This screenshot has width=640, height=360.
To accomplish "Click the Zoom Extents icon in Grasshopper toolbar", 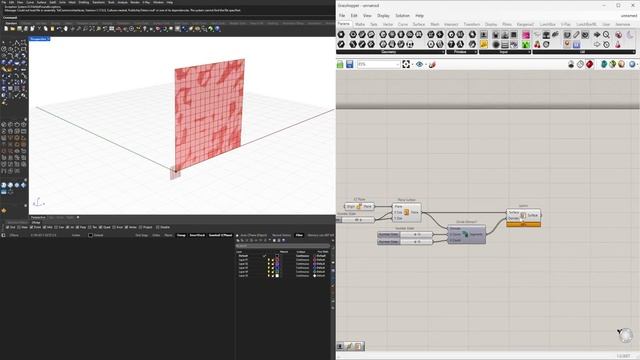I will pos(406,64).
